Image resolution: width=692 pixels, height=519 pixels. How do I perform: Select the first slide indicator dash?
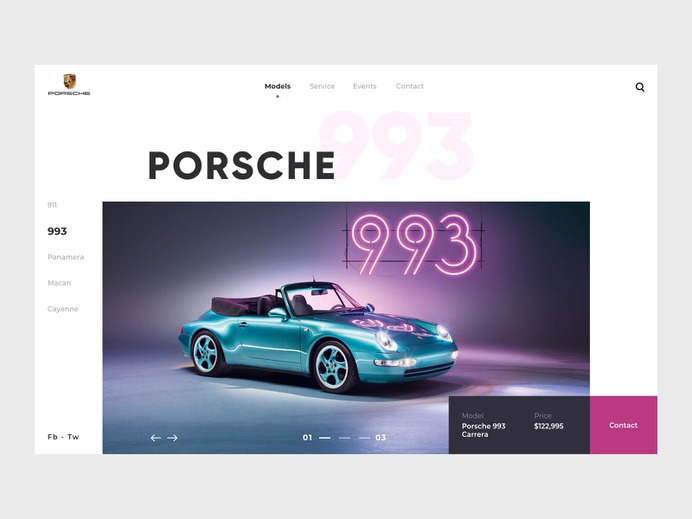[325, 438]
